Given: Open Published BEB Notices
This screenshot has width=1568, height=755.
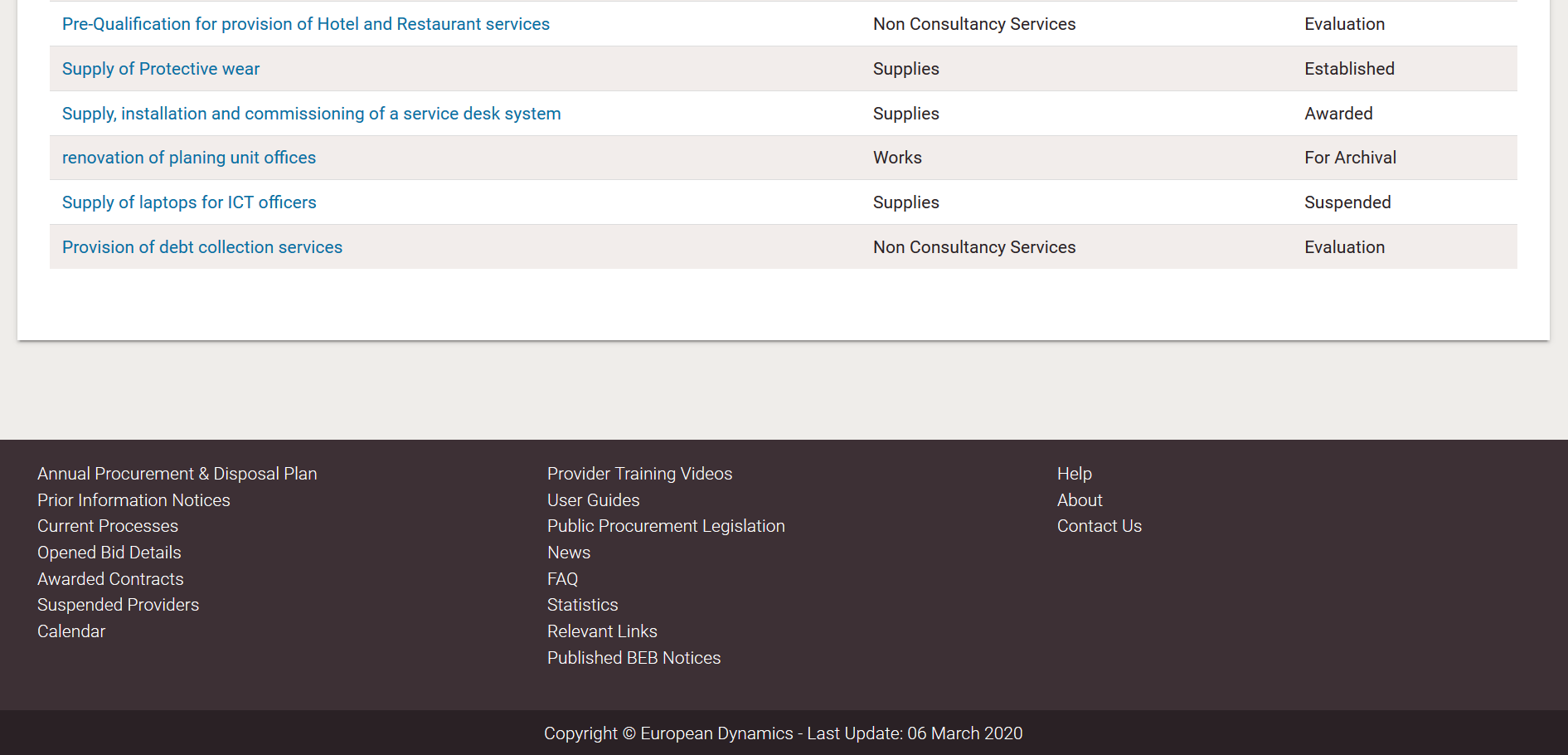Looking at the screenshot, I should (634, 658).
